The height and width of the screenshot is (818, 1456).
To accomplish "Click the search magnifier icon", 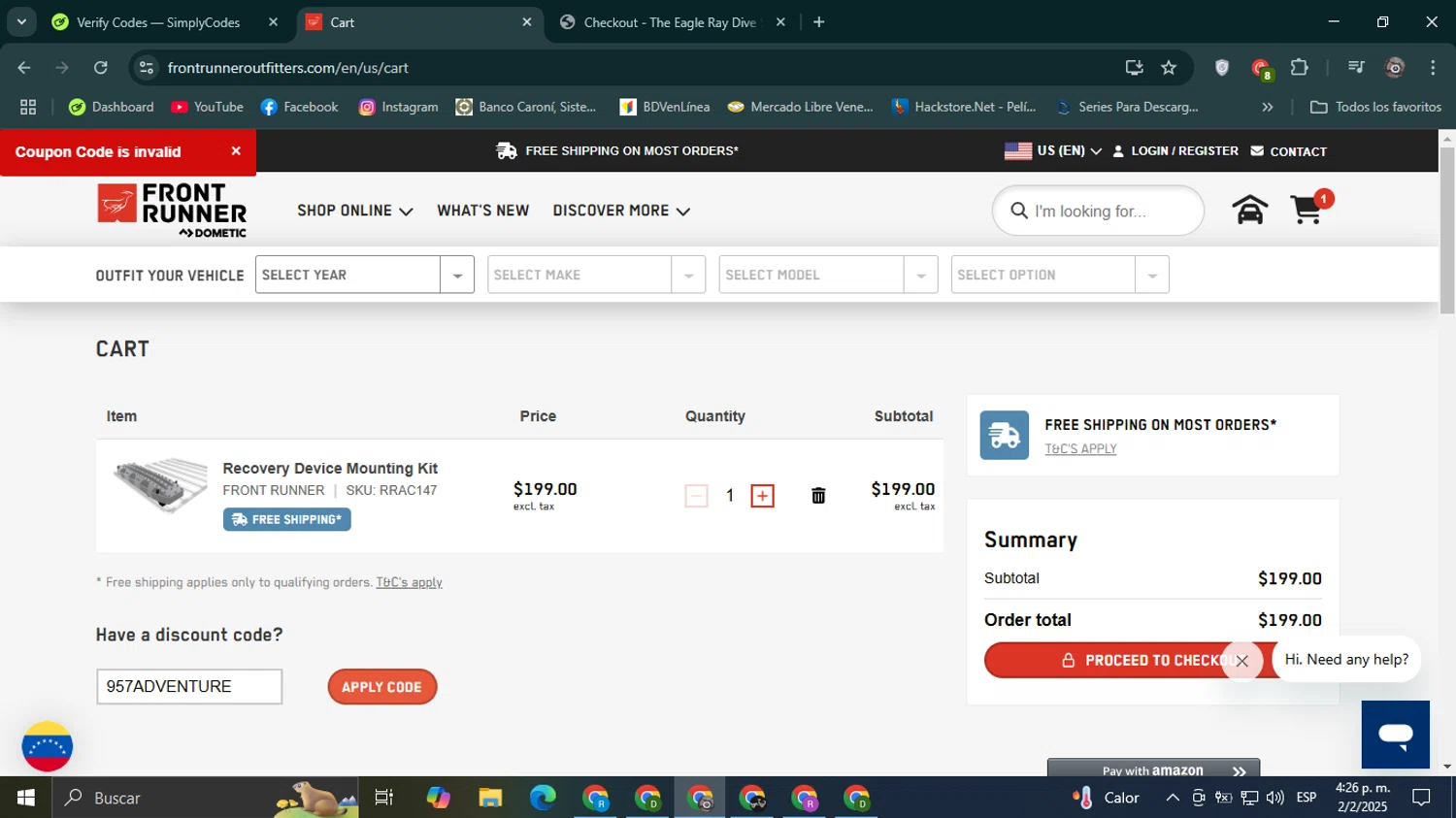I will (x=1019, y=211).
